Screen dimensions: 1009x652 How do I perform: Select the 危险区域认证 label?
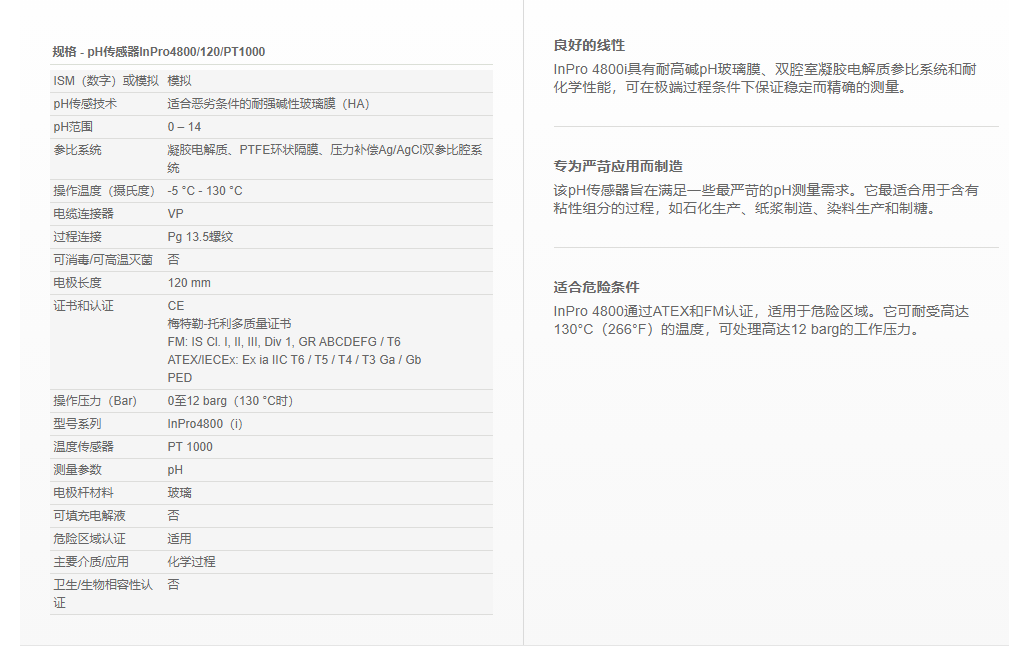(89, 539)
